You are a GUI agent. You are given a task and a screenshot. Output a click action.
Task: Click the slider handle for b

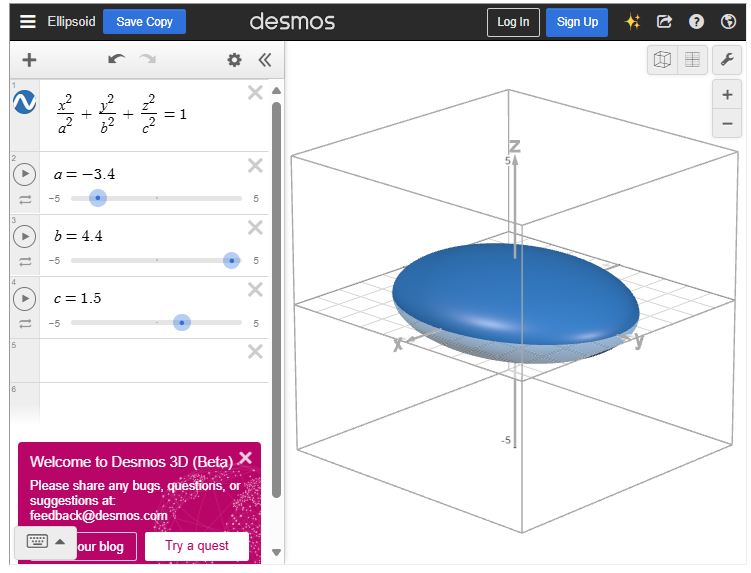pos(232,260)
